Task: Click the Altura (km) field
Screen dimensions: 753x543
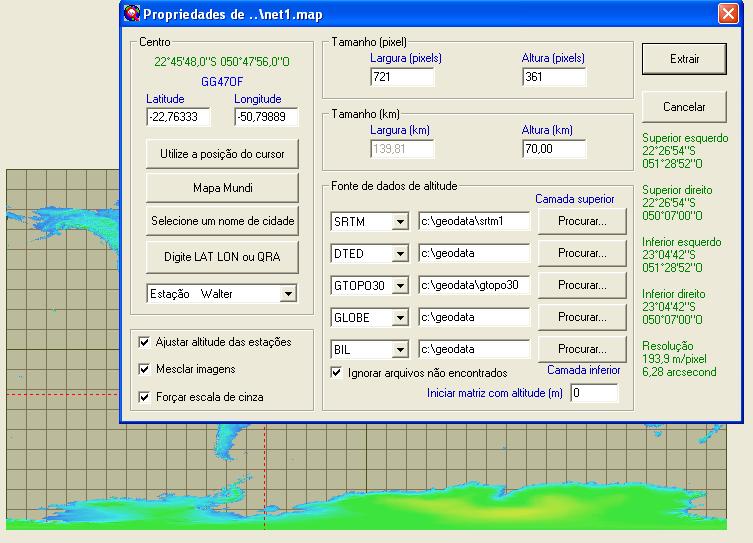Action: [x=554, y=149]
